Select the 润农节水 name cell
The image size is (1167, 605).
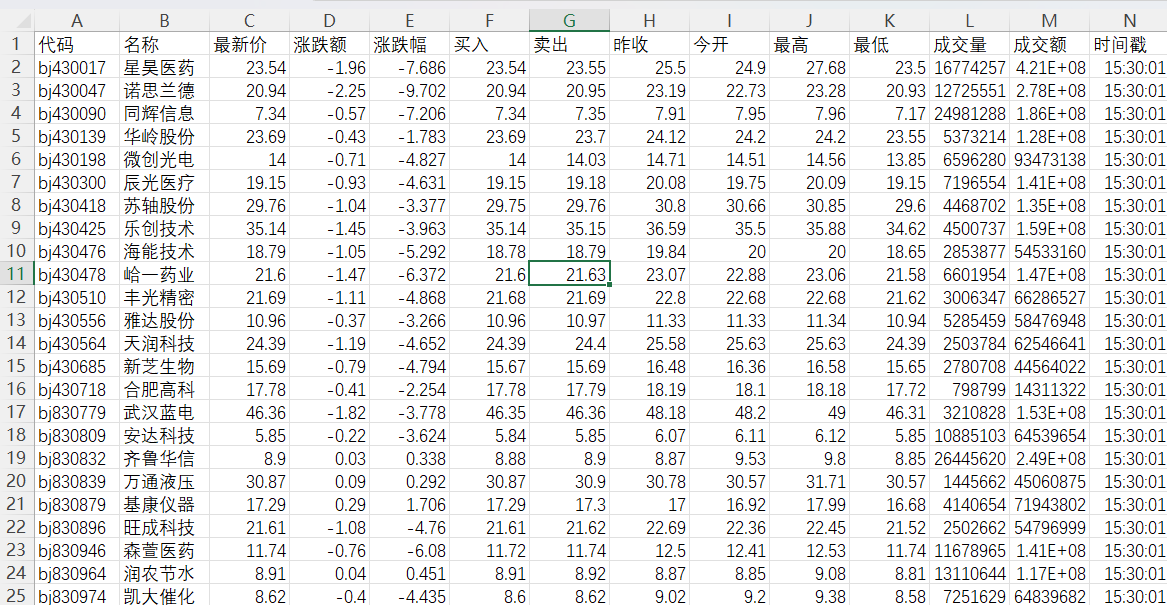tap(164, 574)
